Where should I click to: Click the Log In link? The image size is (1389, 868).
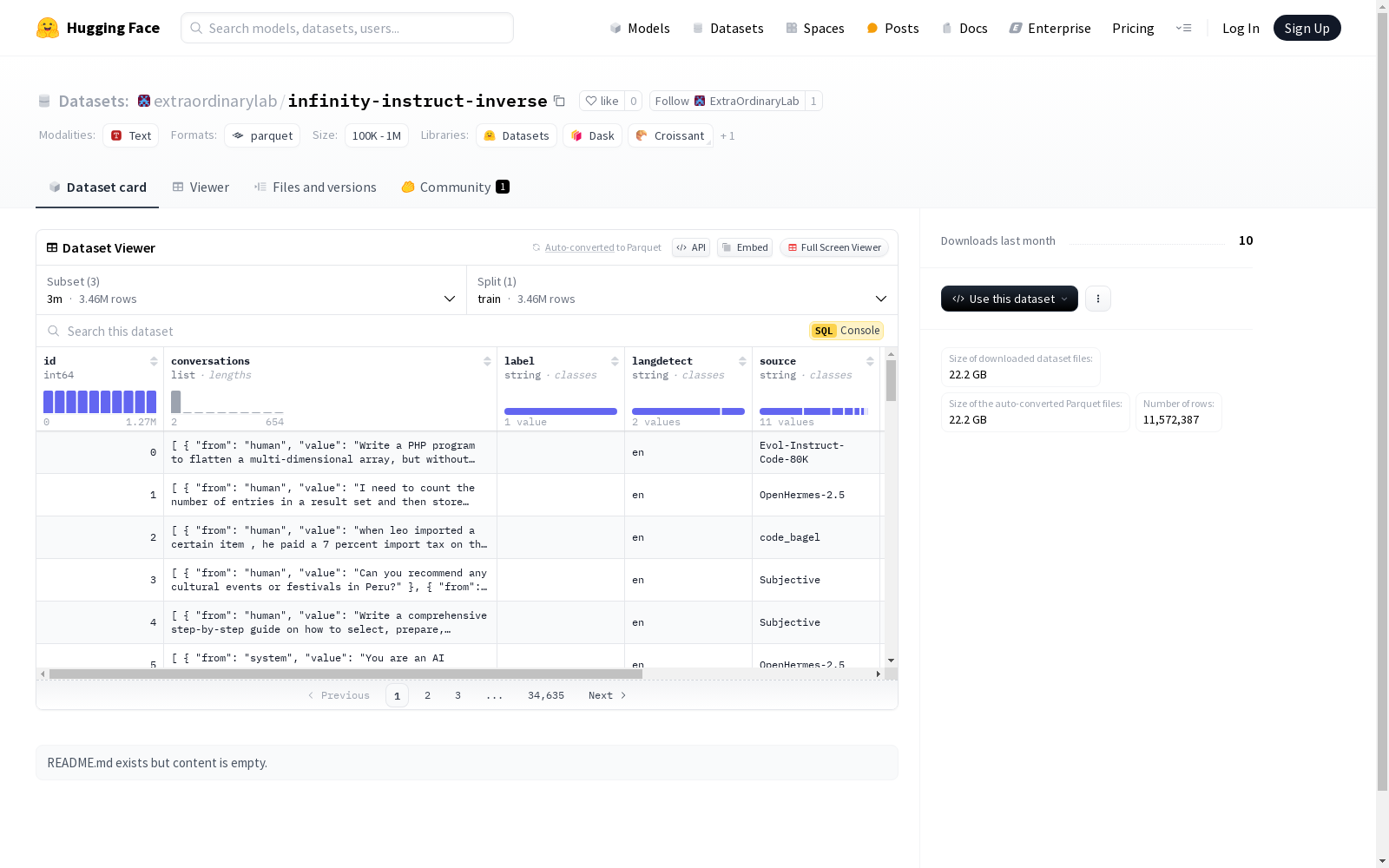click(1241, 28)
